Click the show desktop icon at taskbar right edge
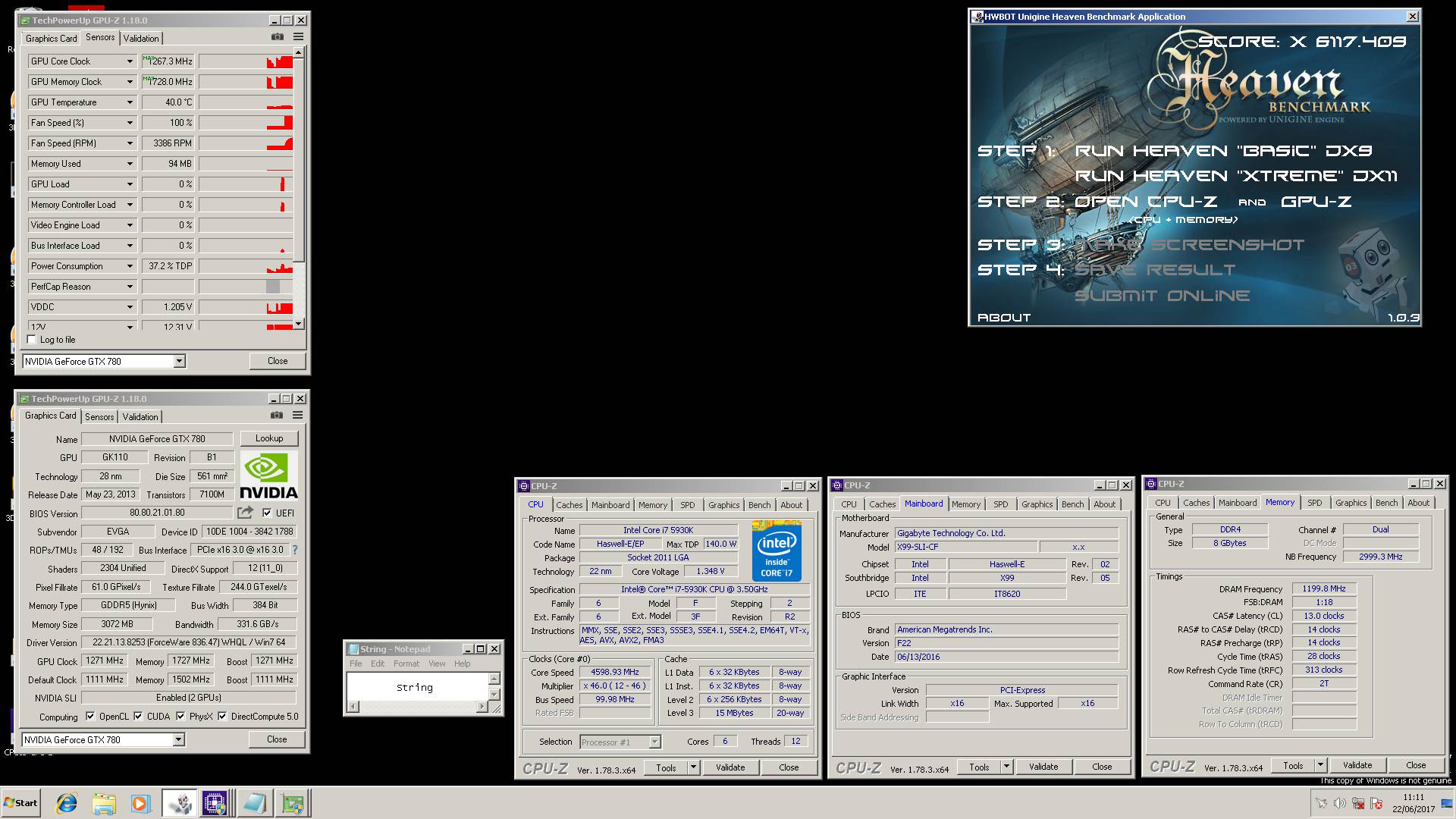1456x819 pixels. click(x=1447, y=804)
